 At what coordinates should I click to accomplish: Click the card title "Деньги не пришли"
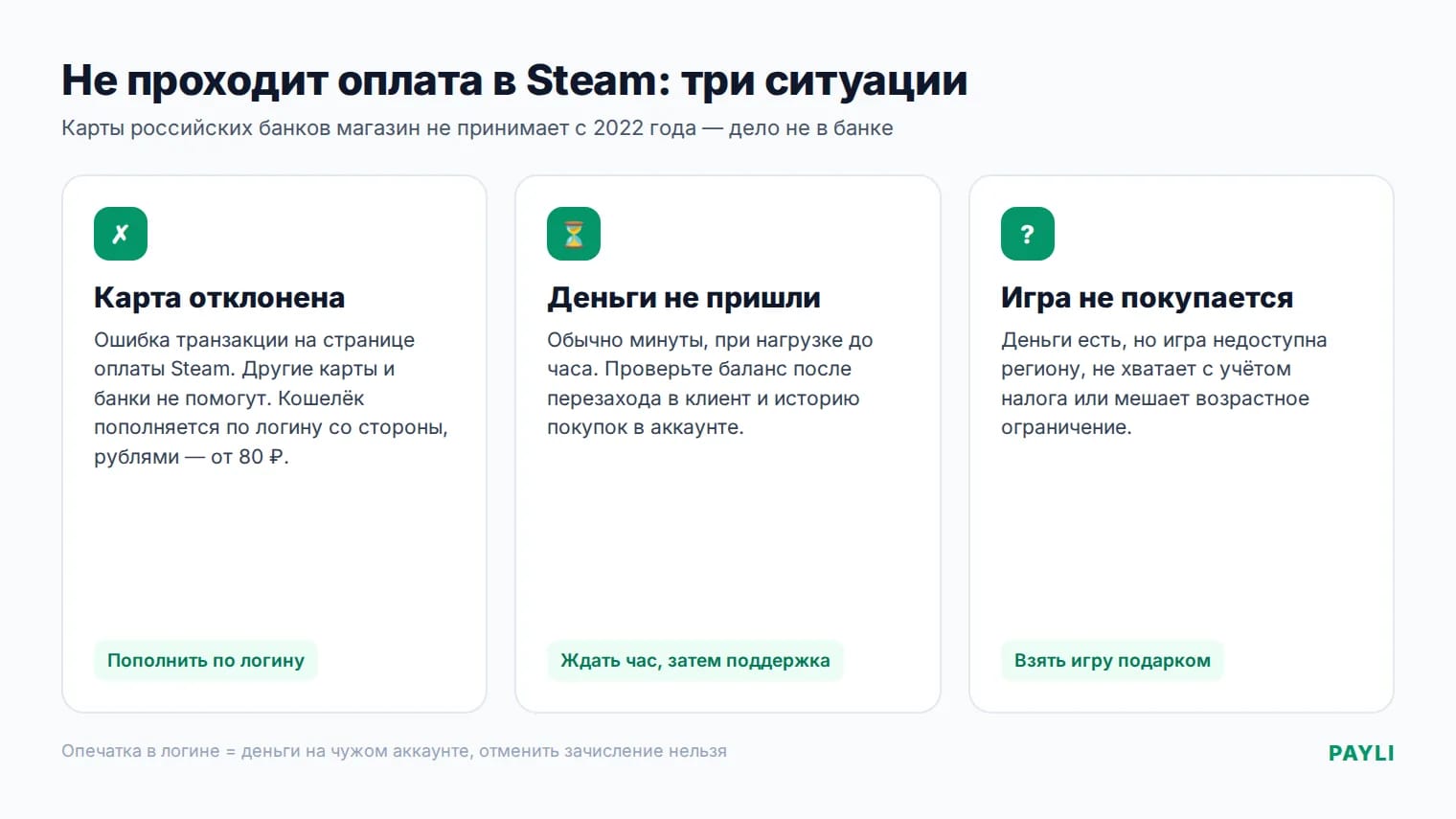[684, 298]
